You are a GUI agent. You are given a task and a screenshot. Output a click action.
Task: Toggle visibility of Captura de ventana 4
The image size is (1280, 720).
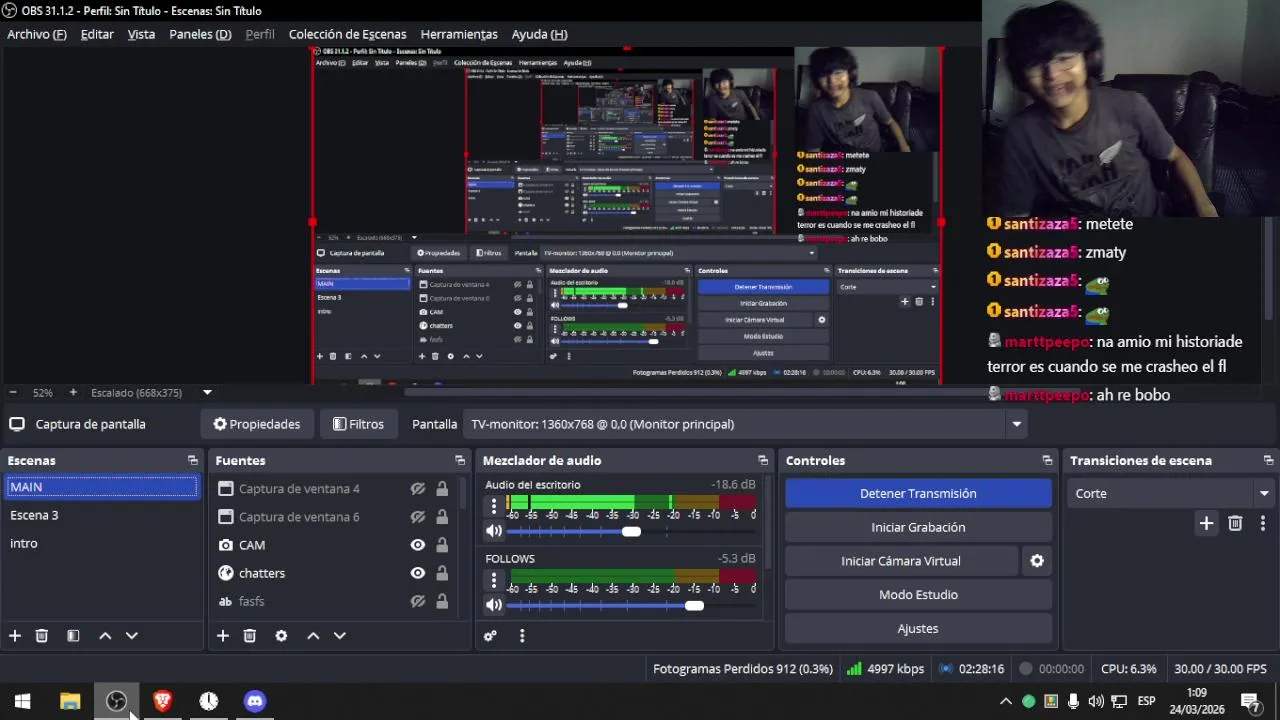[x=418, y=489]
